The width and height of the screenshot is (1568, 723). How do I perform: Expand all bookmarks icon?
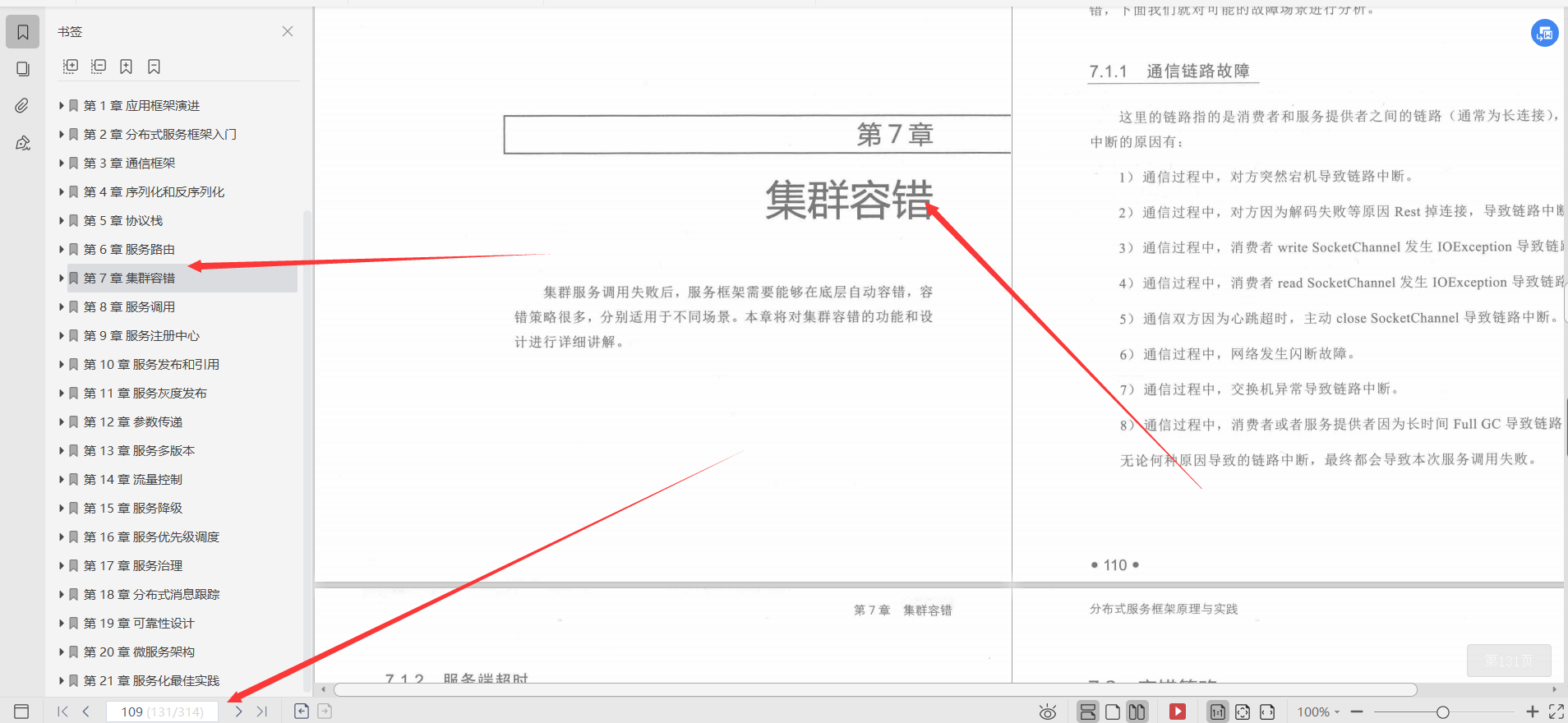point(71,67)
